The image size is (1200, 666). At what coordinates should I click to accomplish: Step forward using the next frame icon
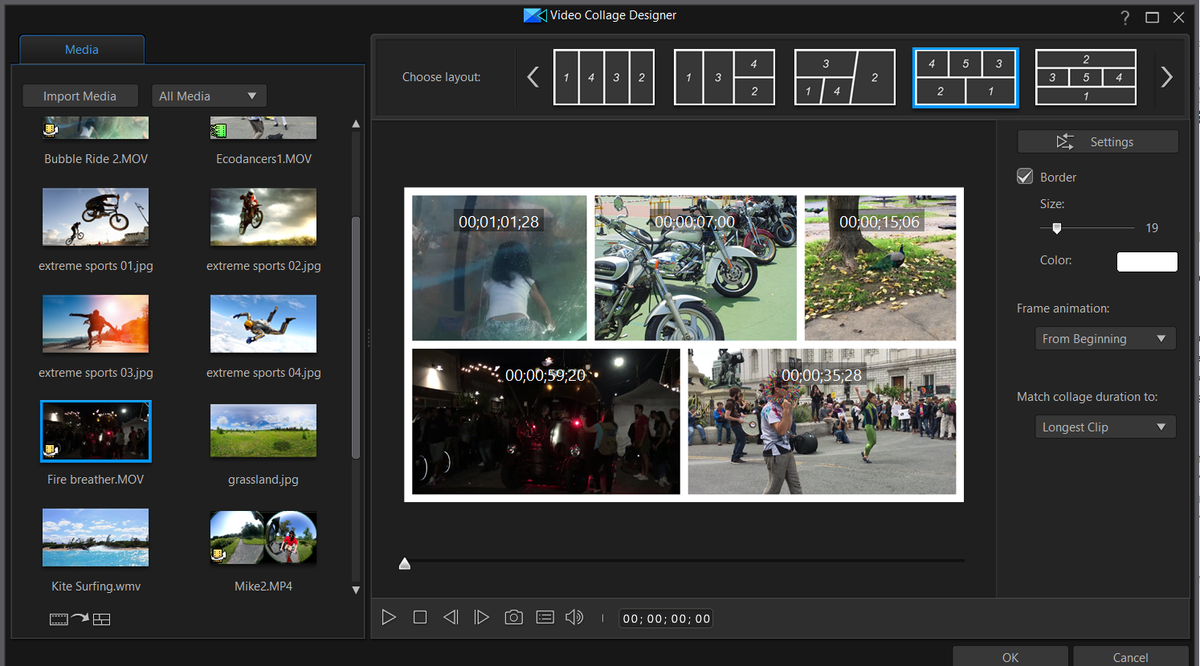tap(482, 617)
